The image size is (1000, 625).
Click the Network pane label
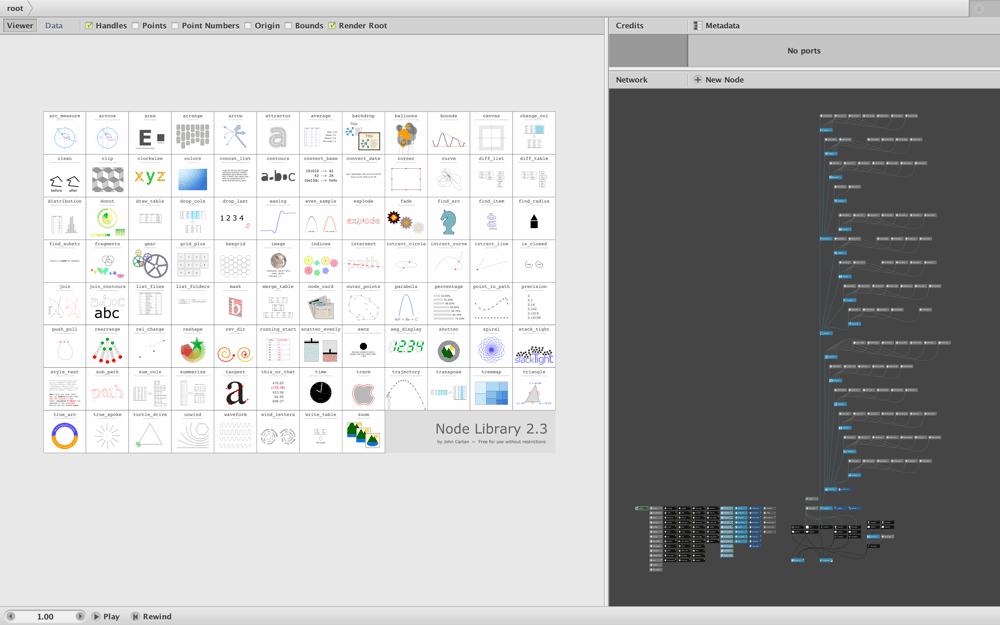tap(631, 80)
